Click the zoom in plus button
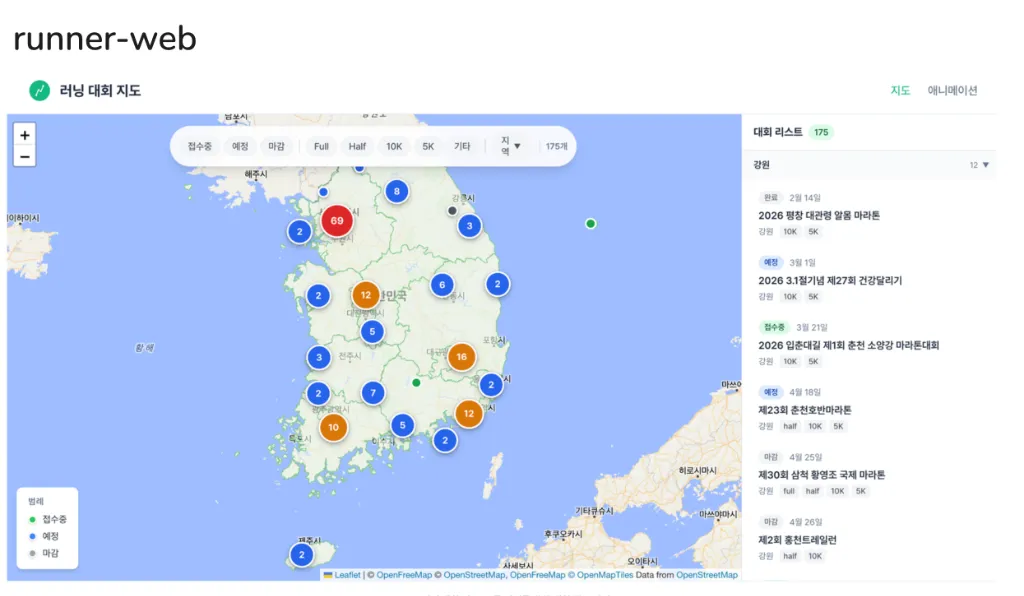The width and height of the screenshot is (1024, 596). 25,135
